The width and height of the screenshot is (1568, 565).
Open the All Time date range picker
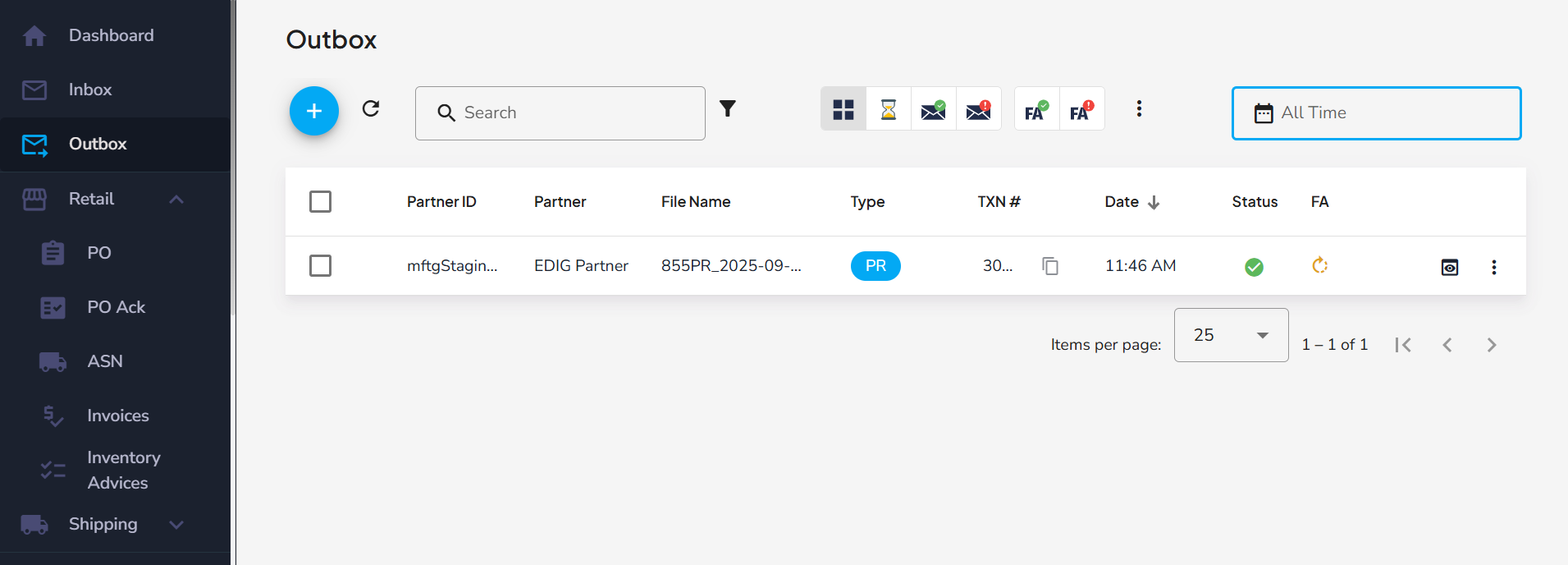1375,113
